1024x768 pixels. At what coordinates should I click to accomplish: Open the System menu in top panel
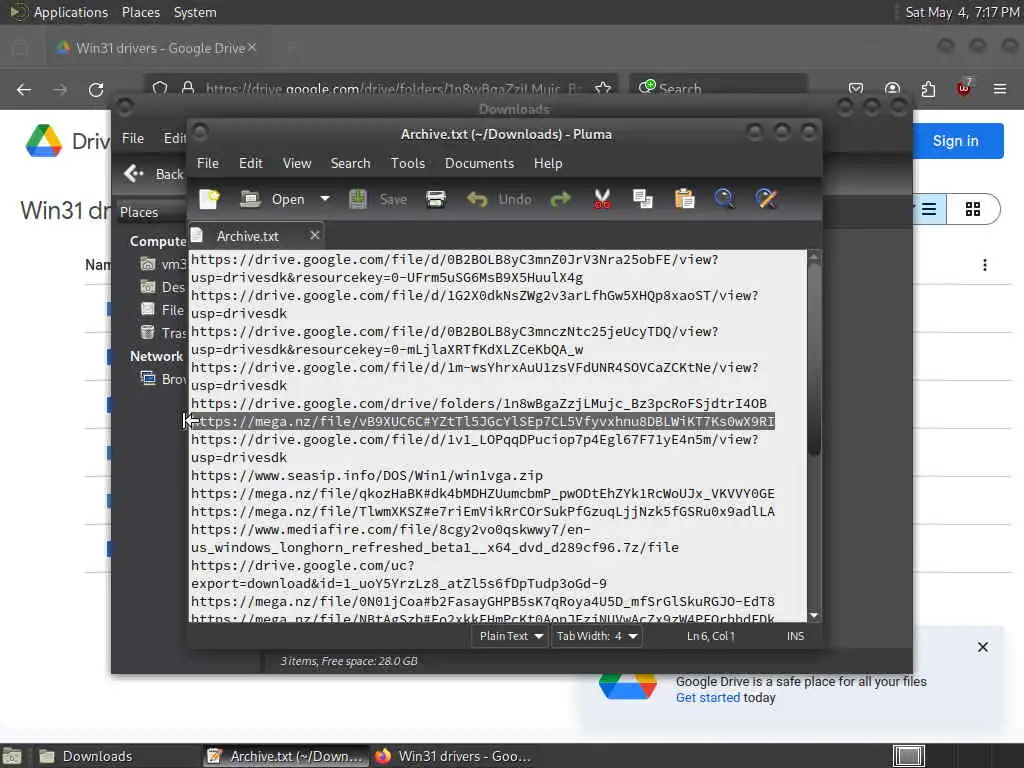[x=195, y=12]
